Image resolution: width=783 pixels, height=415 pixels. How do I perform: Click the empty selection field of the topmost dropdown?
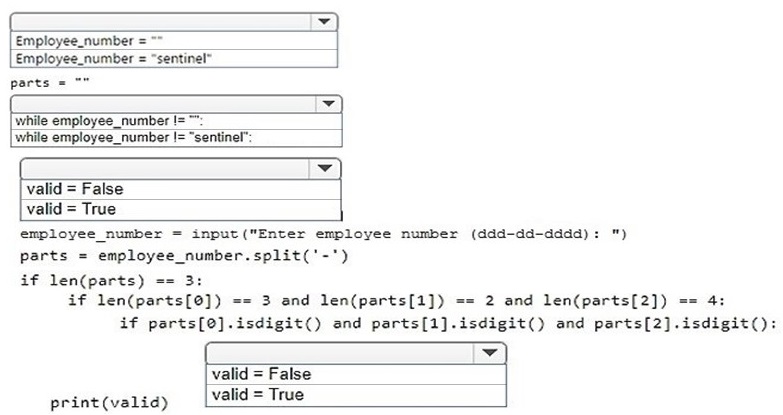[x=160, y=22]
